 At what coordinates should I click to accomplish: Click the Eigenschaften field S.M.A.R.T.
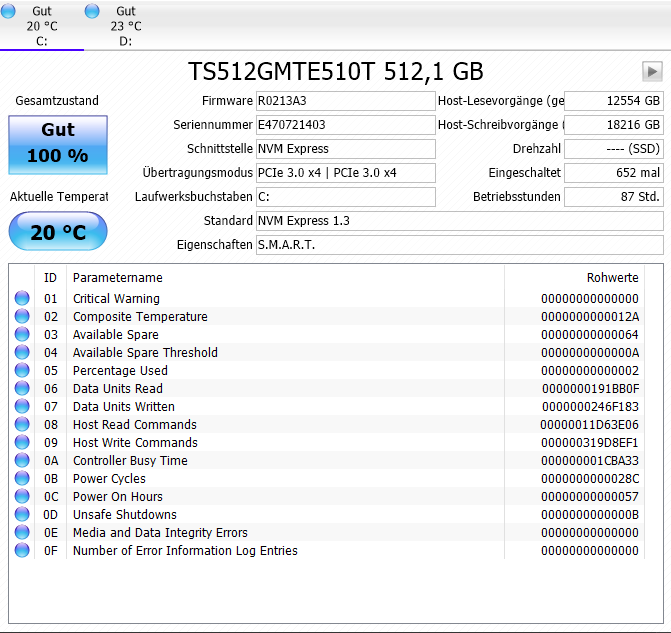point(460,245)
